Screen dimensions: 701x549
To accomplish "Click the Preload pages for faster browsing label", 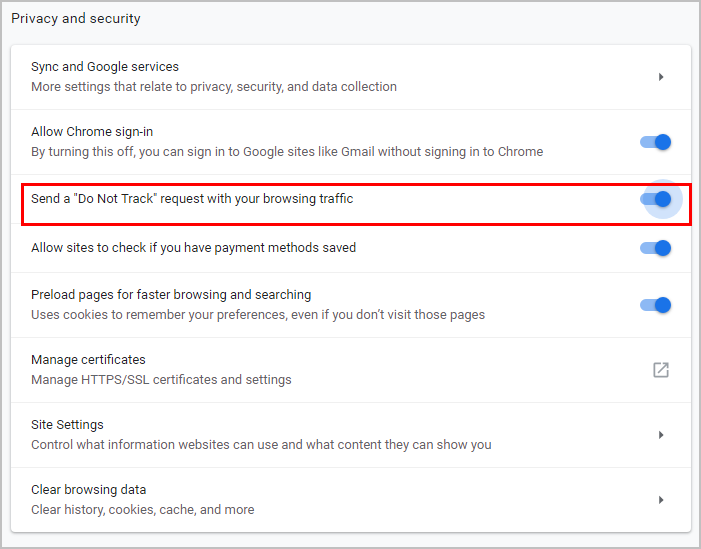I will point(171,295).
